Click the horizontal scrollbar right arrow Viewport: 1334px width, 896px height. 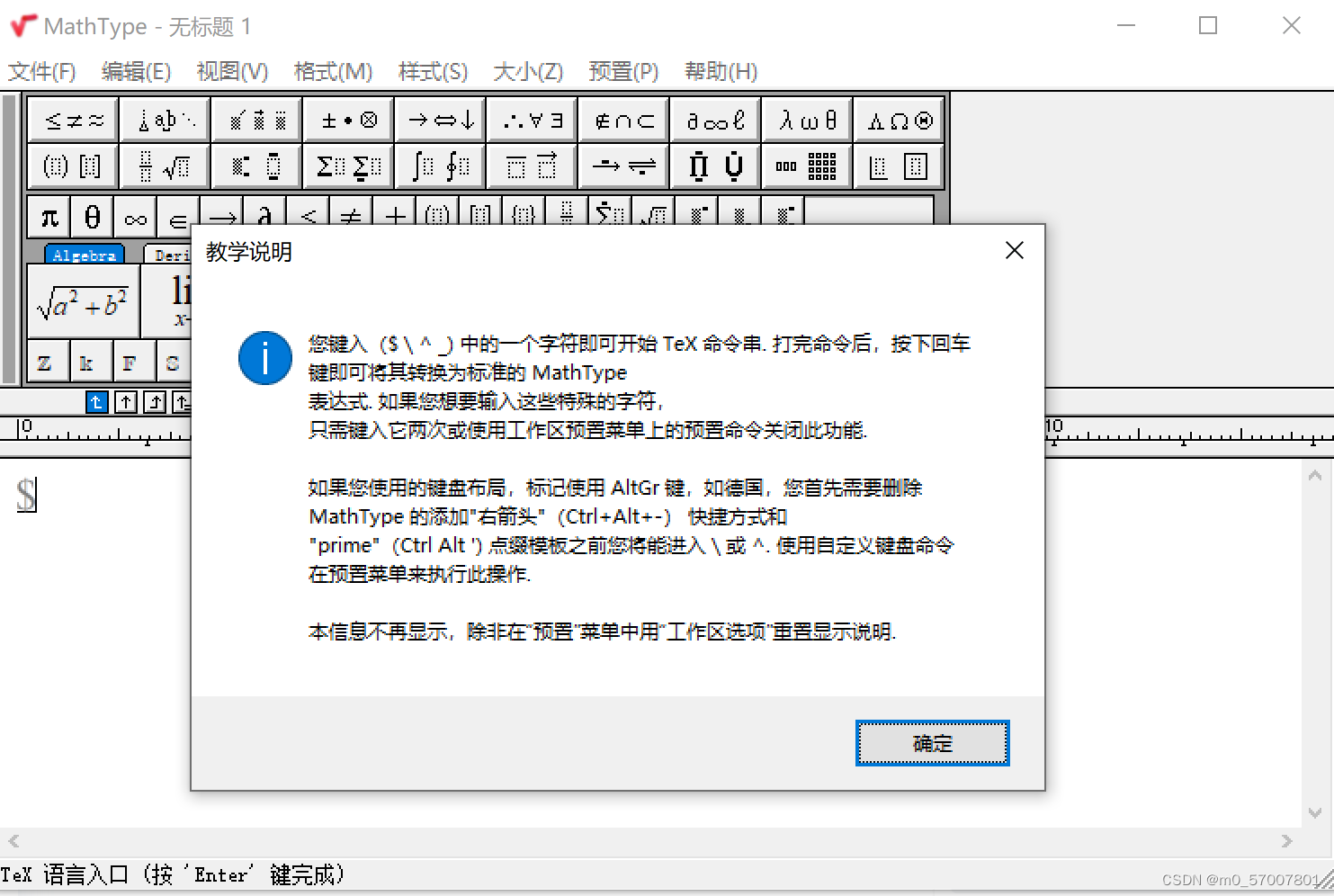(x=1287, y=841)
